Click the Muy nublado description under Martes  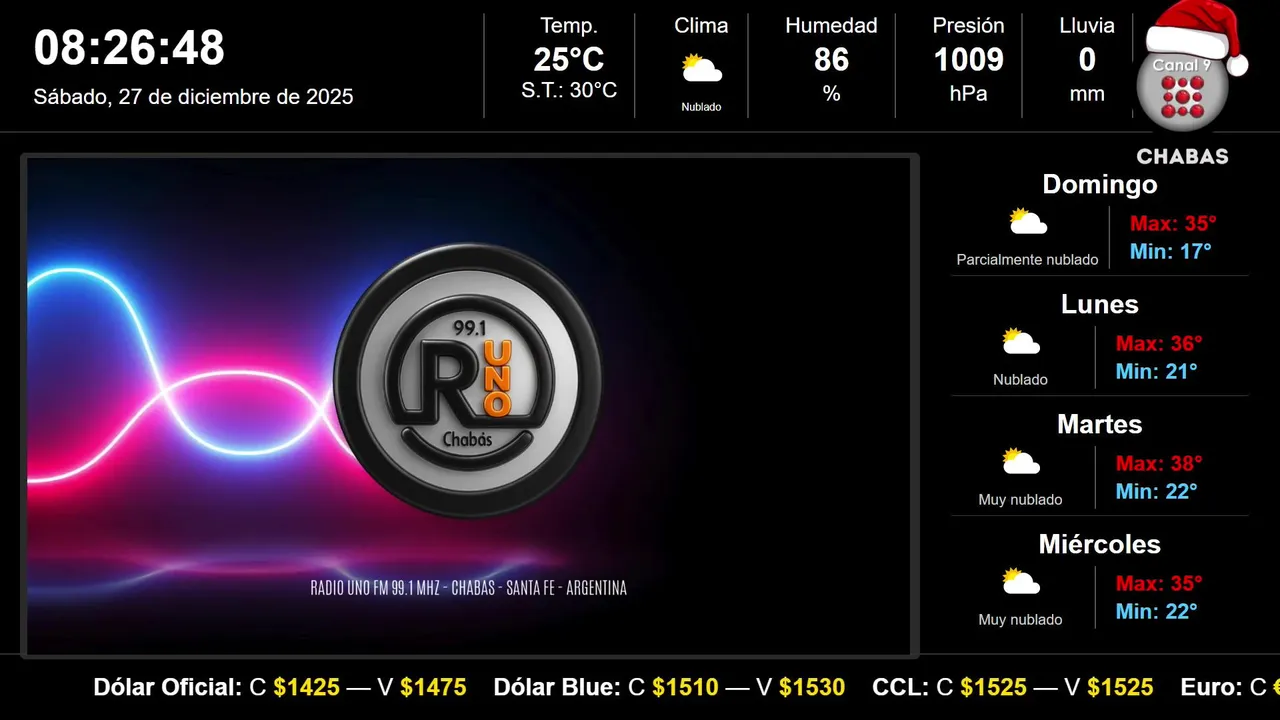pos(1020,500)
